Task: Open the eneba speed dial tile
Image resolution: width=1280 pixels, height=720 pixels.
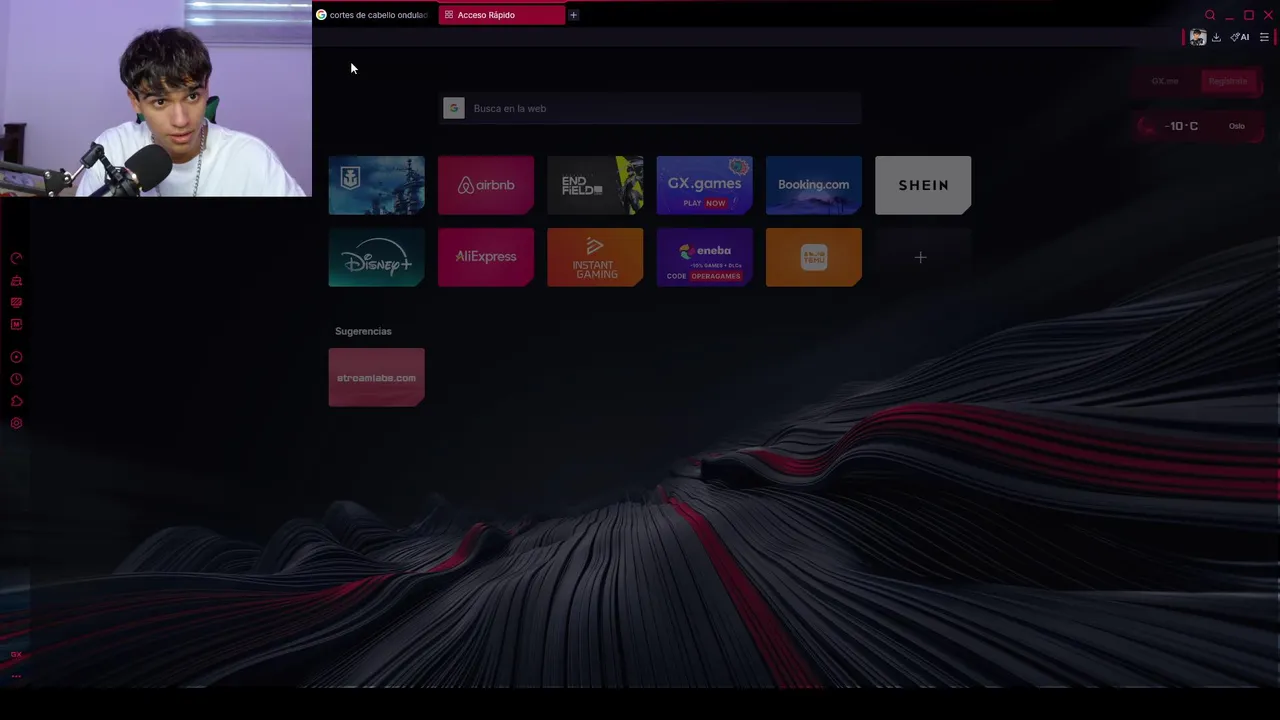Action: pyautogui.click(x=704, y=257)
